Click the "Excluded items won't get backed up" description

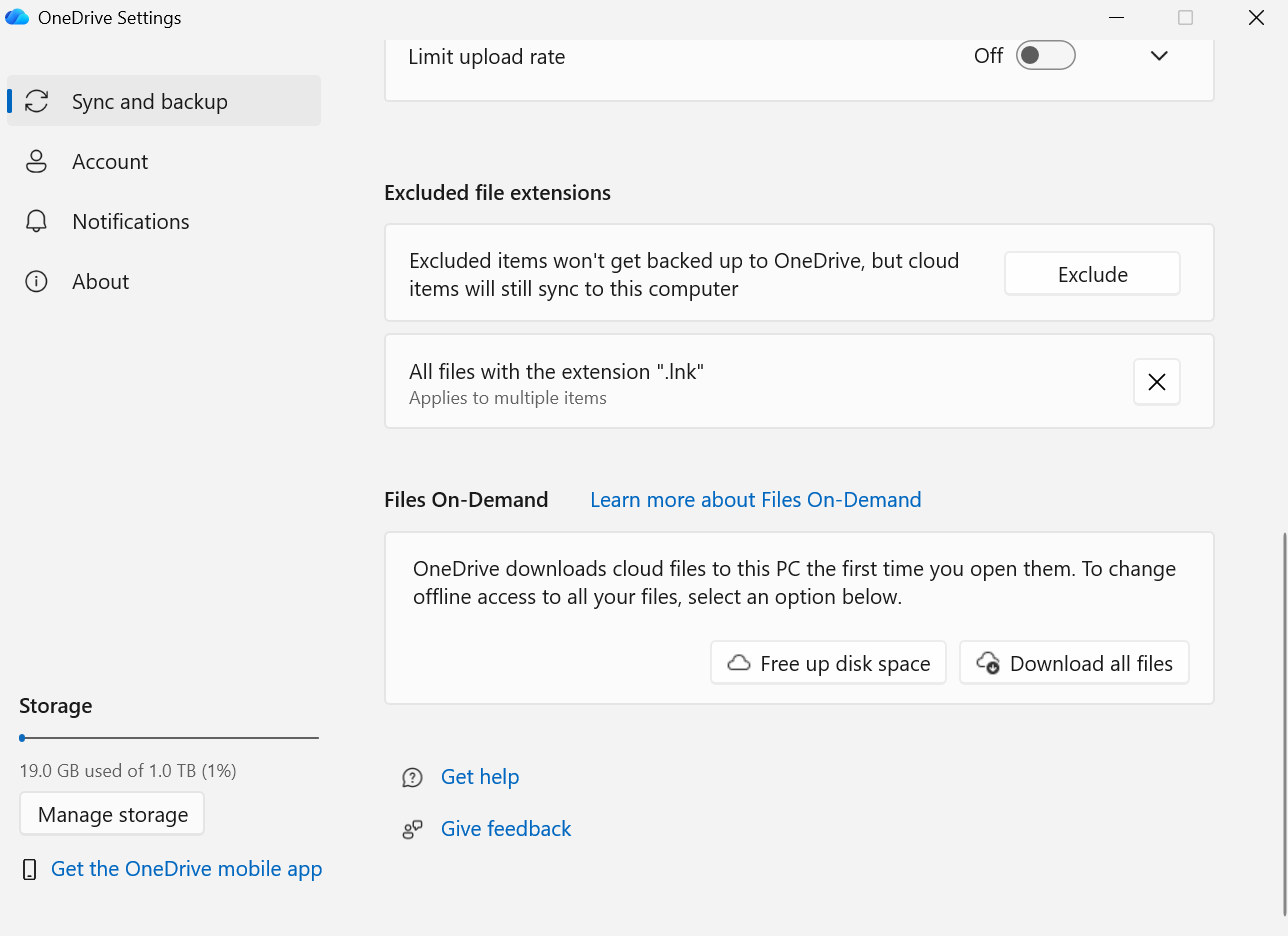pos(684,275)
